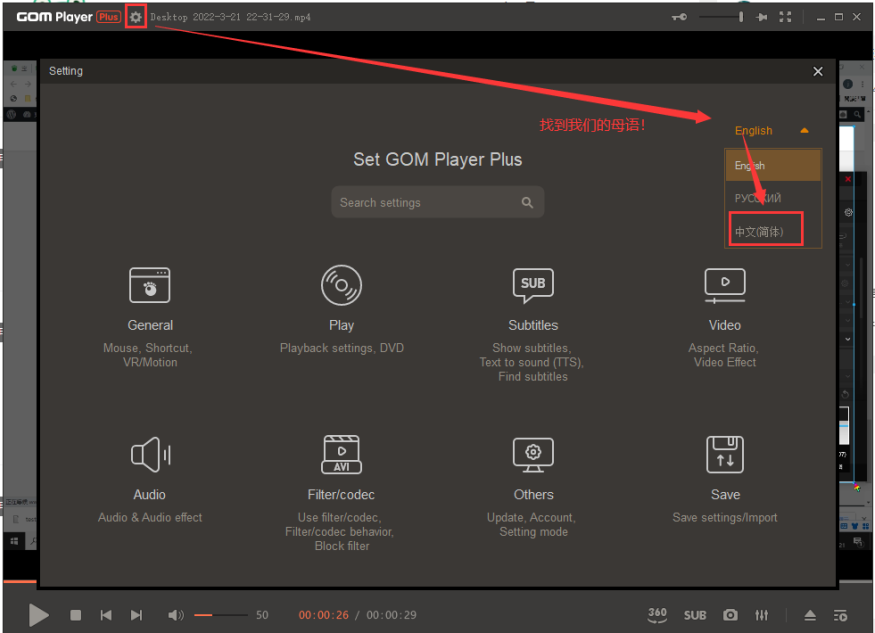Click the key/lock icon in title bar

point(679,17)
